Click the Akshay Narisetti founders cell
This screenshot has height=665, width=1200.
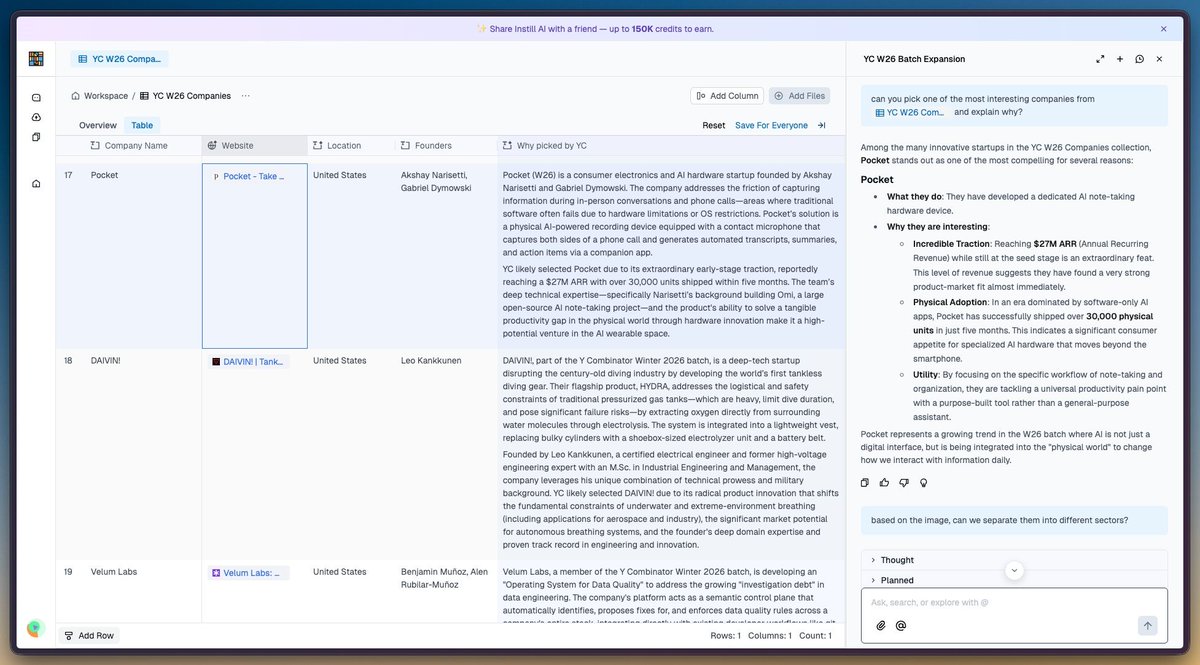(446, 256)
